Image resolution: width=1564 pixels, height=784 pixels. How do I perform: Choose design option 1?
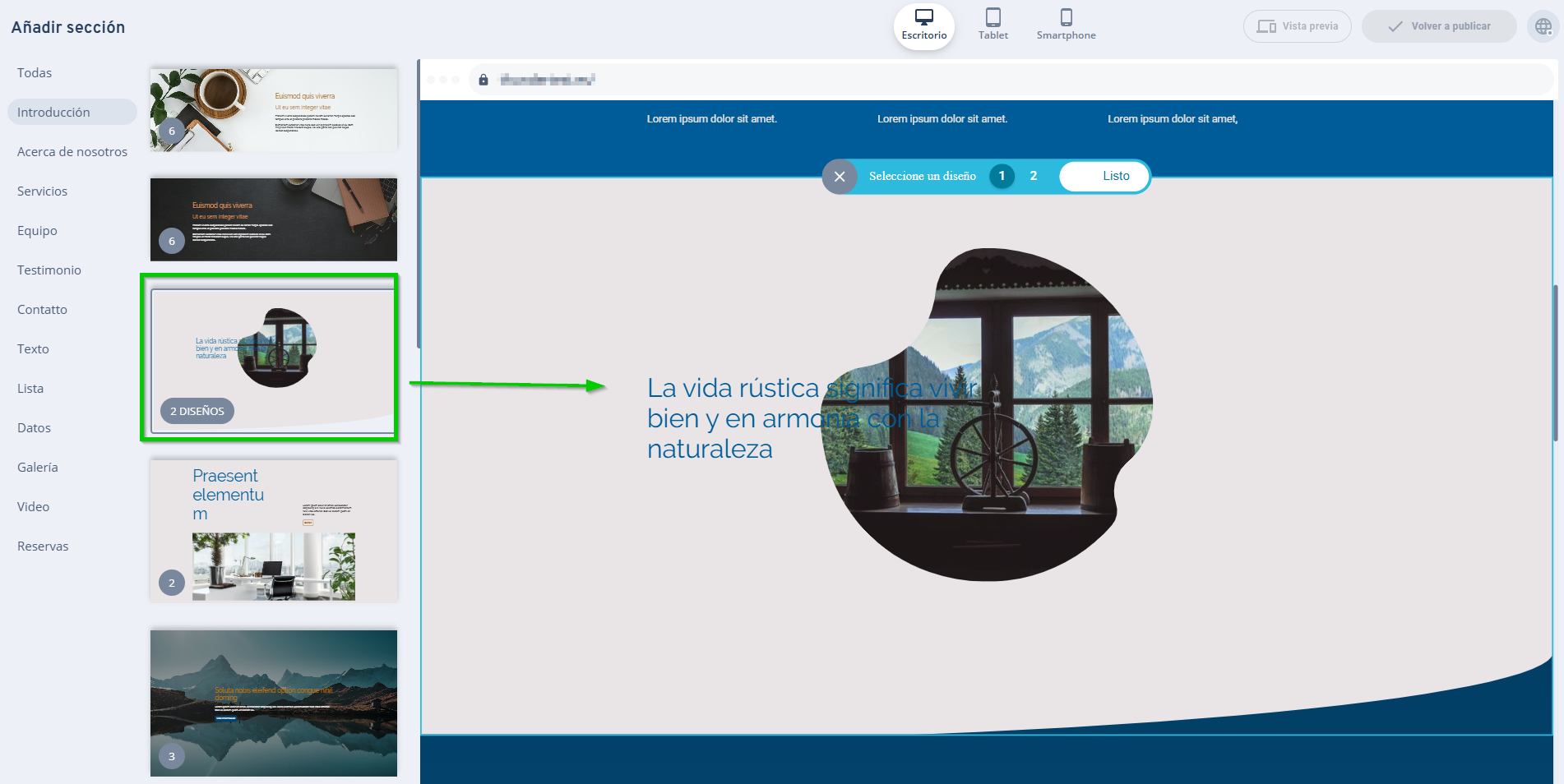(x=1002, y=176)
